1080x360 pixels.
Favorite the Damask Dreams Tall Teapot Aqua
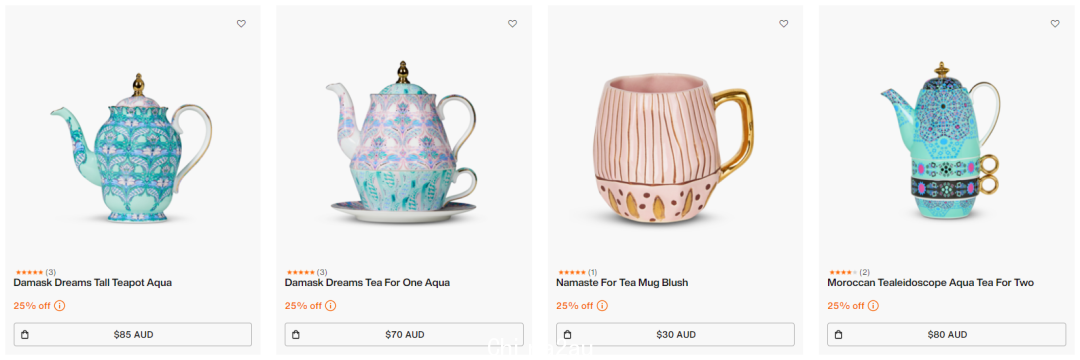click(241, 23)
